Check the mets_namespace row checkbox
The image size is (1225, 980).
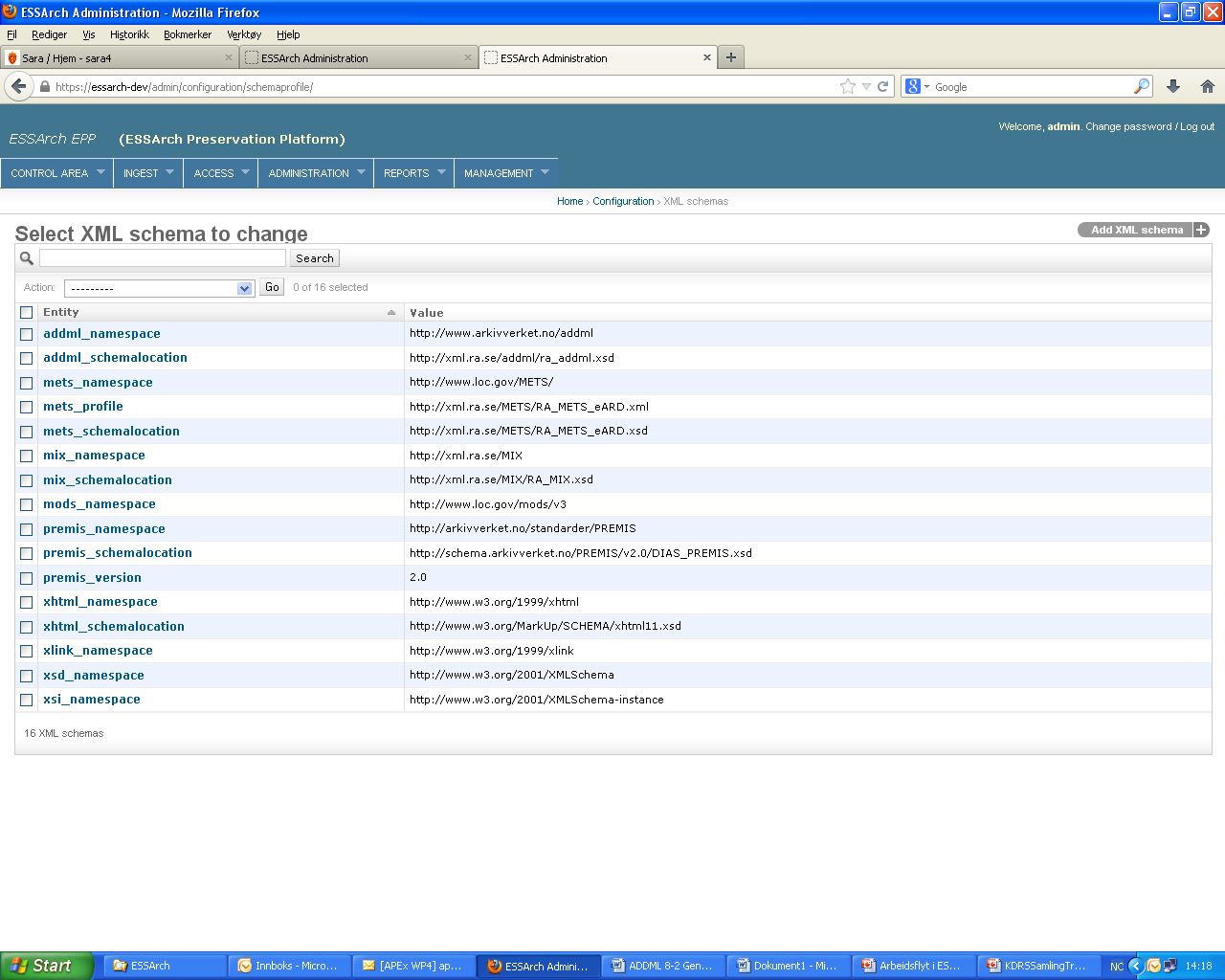27,383
